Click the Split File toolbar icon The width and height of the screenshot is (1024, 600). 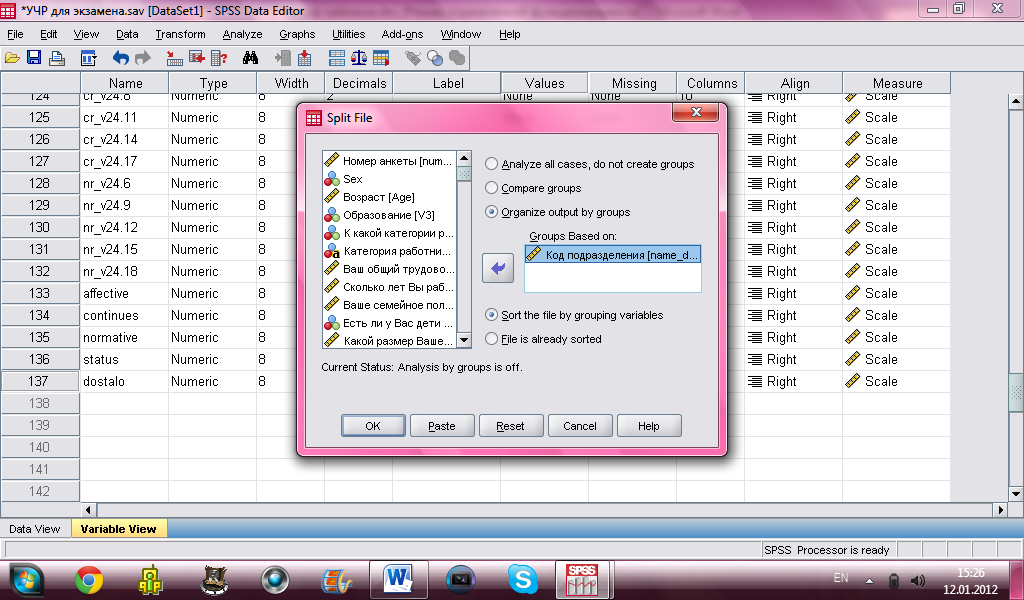[337, 58]
